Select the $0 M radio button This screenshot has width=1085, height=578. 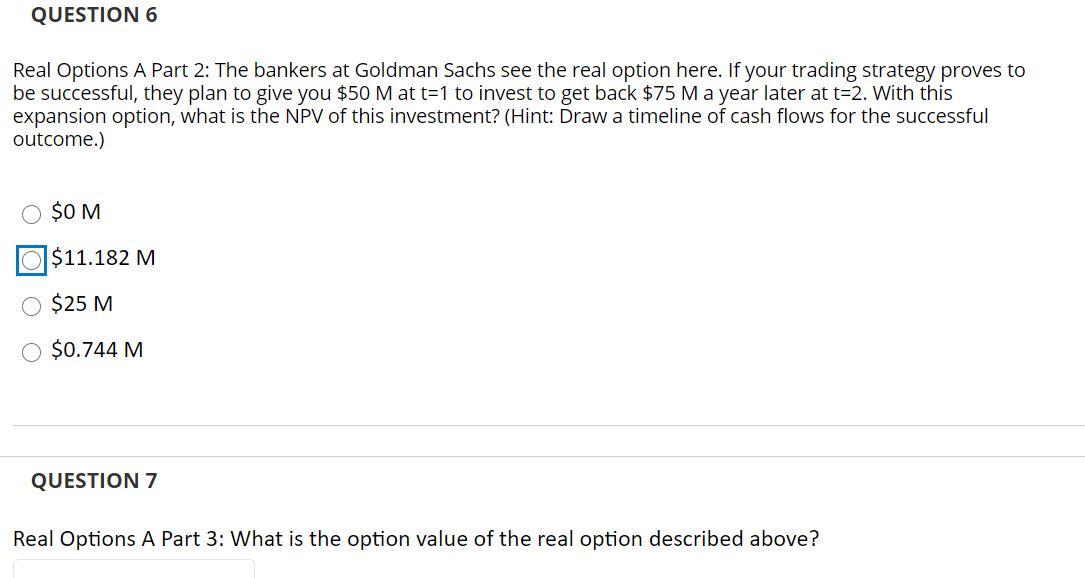click(31, 213)
